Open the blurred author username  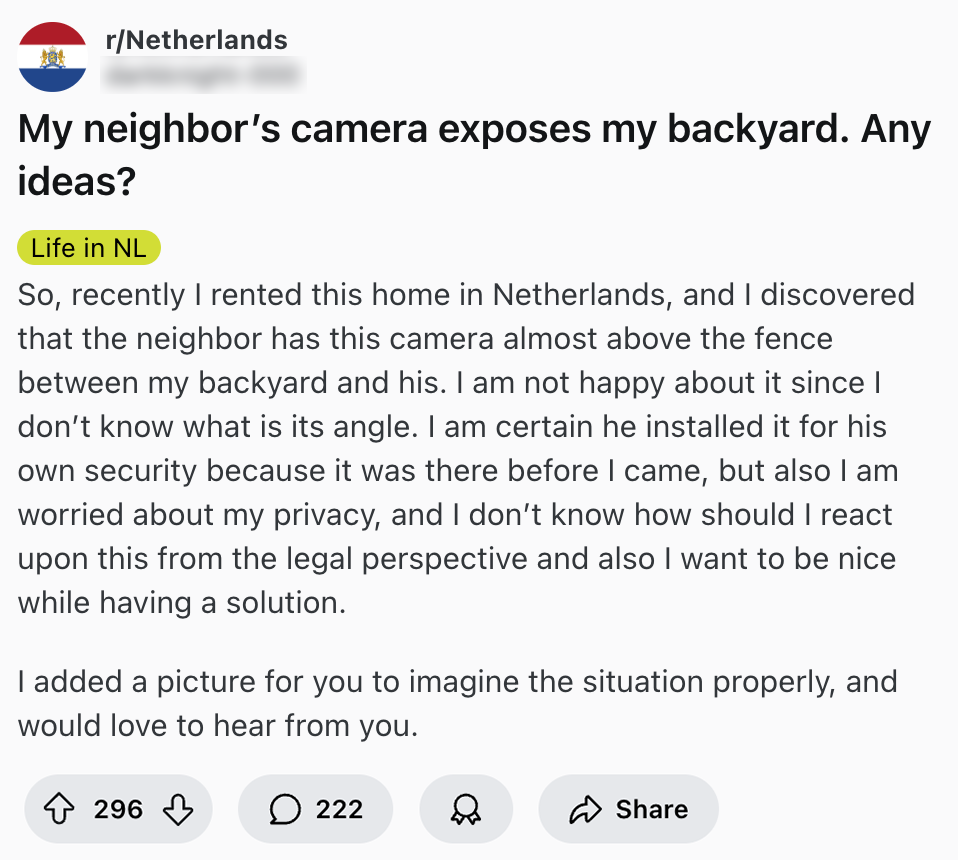click(x=202, y=73)
